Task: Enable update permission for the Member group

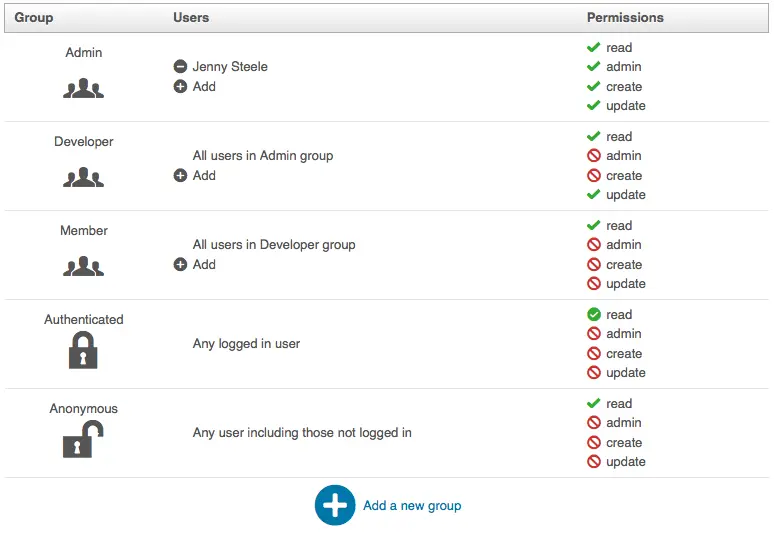Action: click(594, 283)
